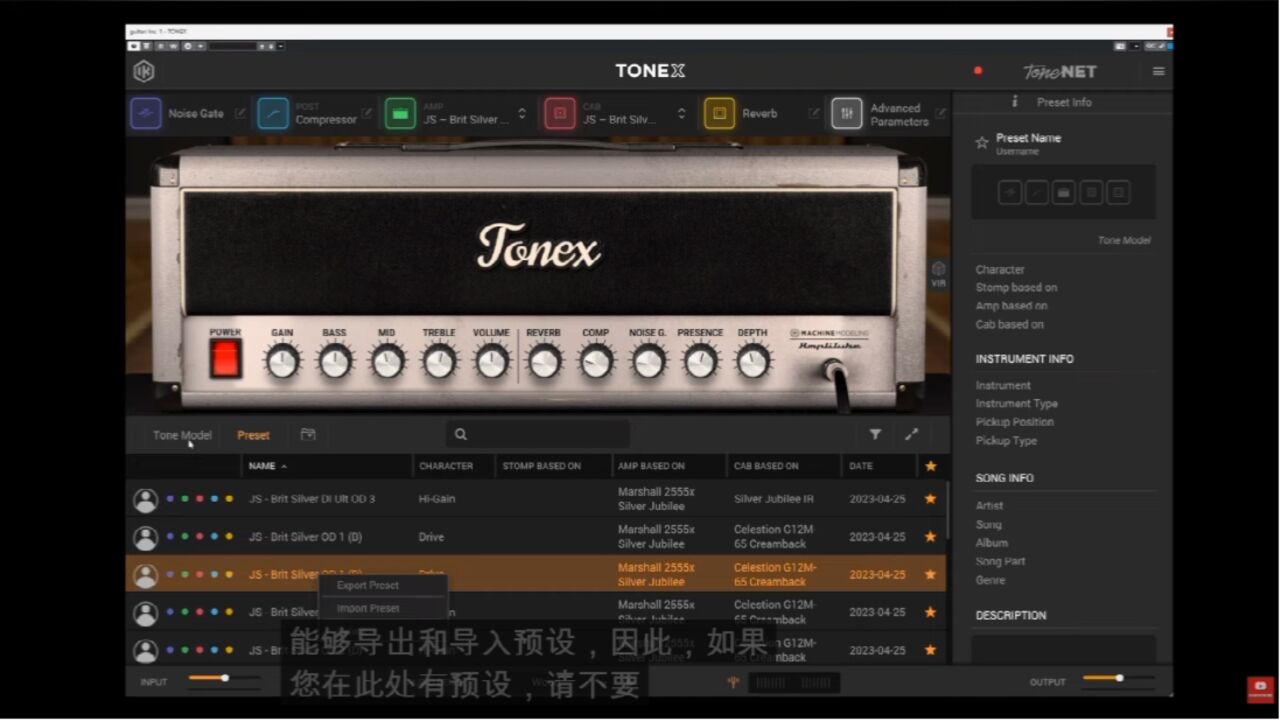
Task: Click the tuner icon in bottom bar
Action: [733, 683]
